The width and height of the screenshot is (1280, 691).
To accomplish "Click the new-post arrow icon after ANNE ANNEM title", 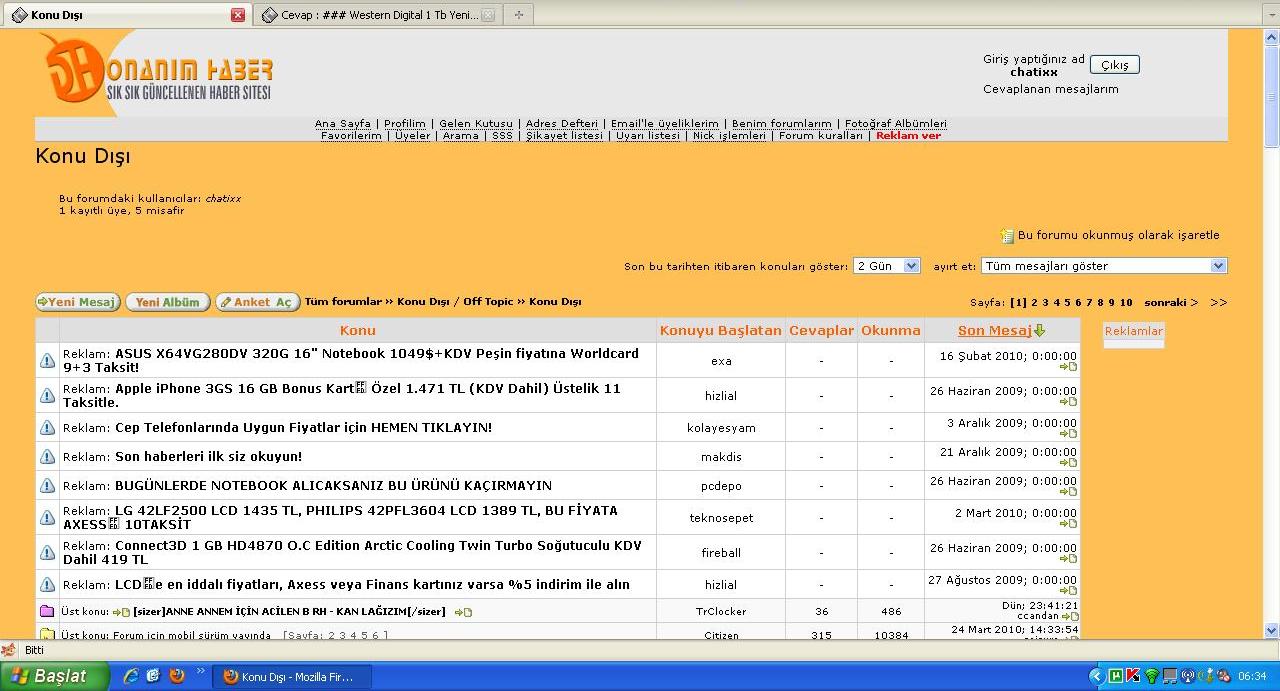I will click(x=463, y=612).
